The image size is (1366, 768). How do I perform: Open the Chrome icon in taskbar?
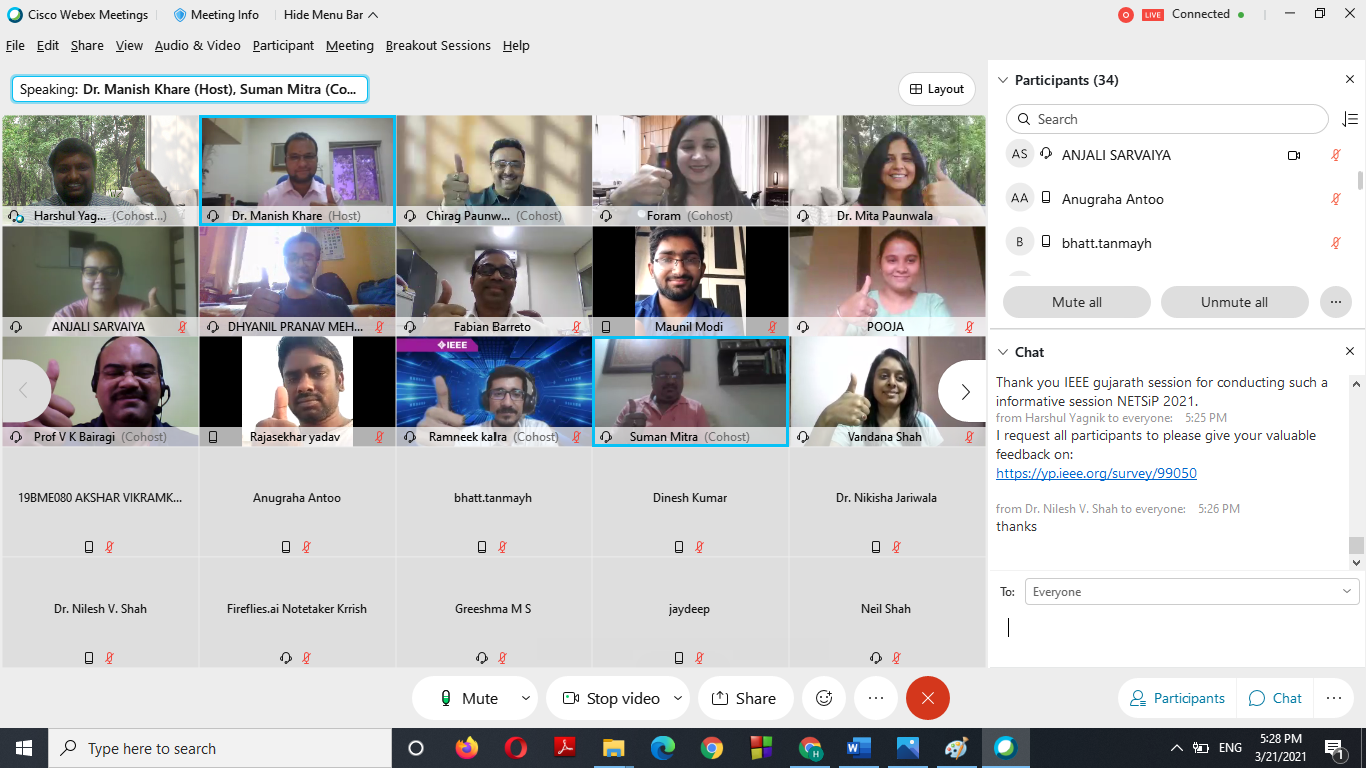711,748
